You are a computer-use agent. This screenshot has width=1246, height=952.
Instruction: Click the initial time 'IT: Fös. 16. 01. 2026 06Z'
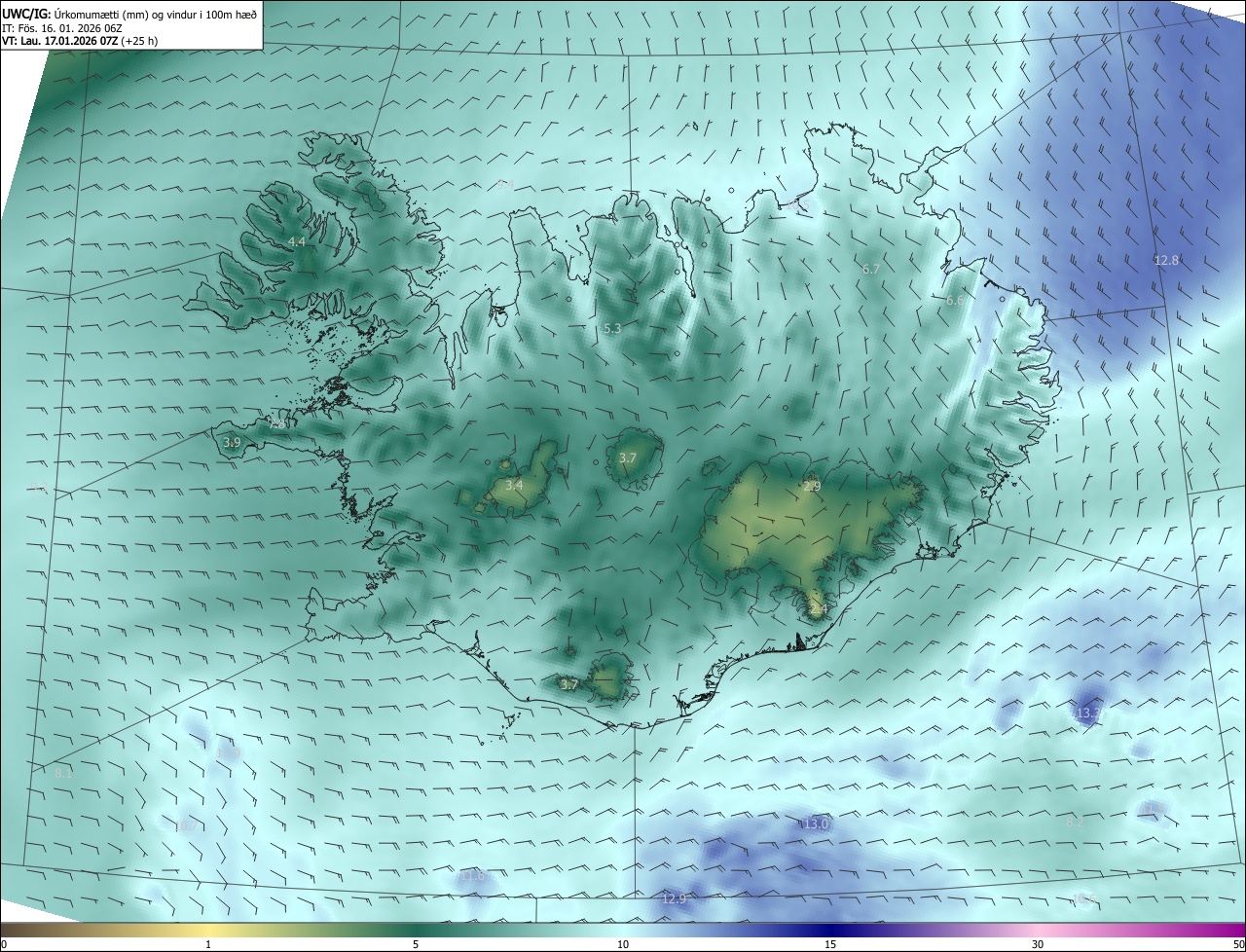click(61, 28)
